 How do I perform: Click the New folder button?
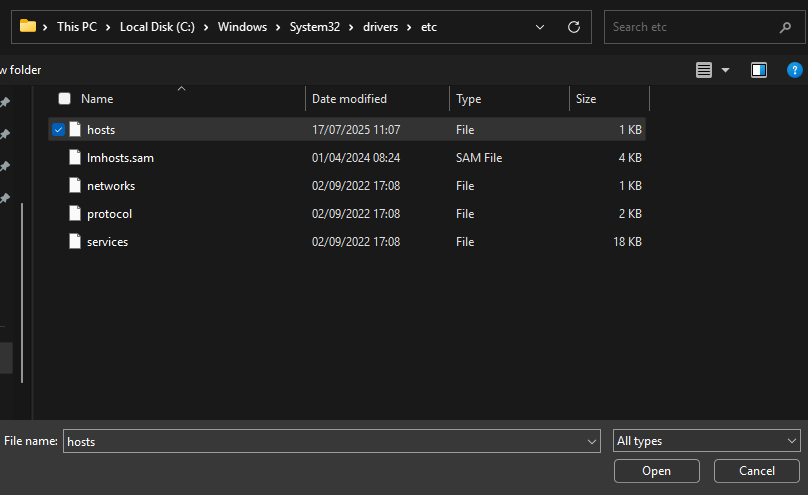coord(21,70)
